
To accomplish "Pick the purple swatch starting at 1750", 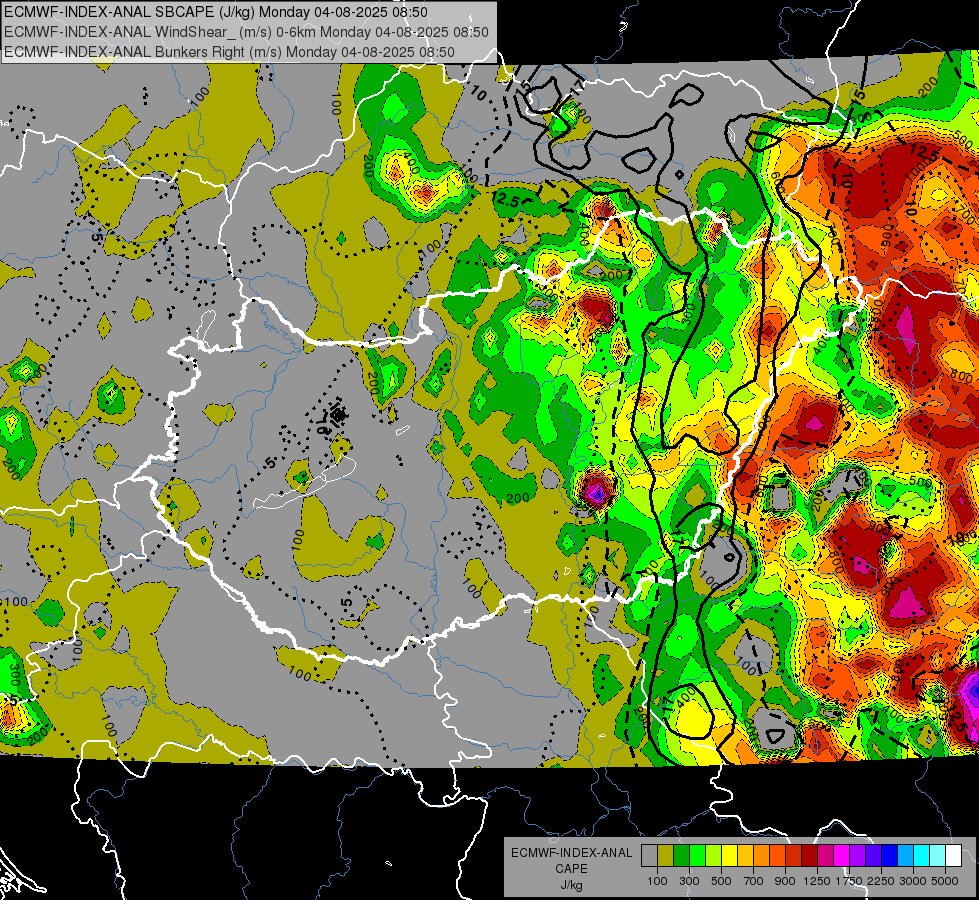I will point(858,856).
